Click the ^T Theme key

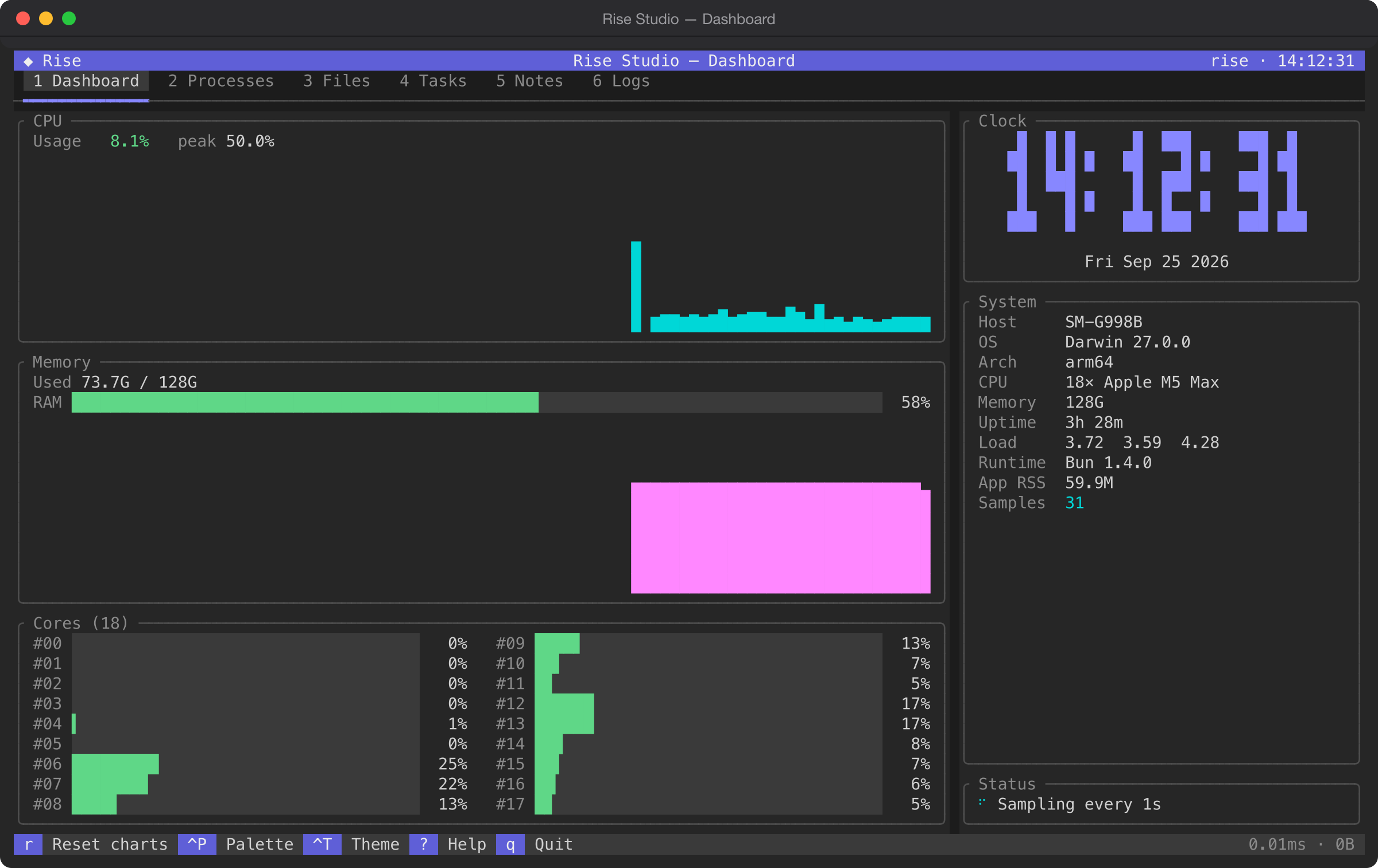tap(322, 844)
